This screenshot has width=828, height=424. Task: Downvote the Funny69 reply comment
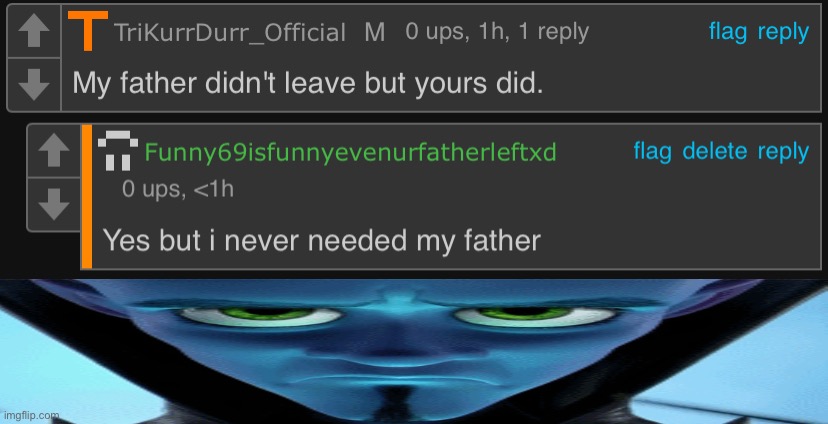[x=54, y=204]
